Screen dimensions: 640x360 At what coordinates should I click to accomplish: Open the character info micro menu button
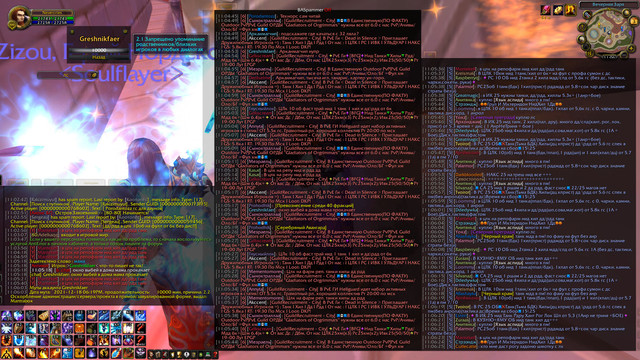click(151, 355)
